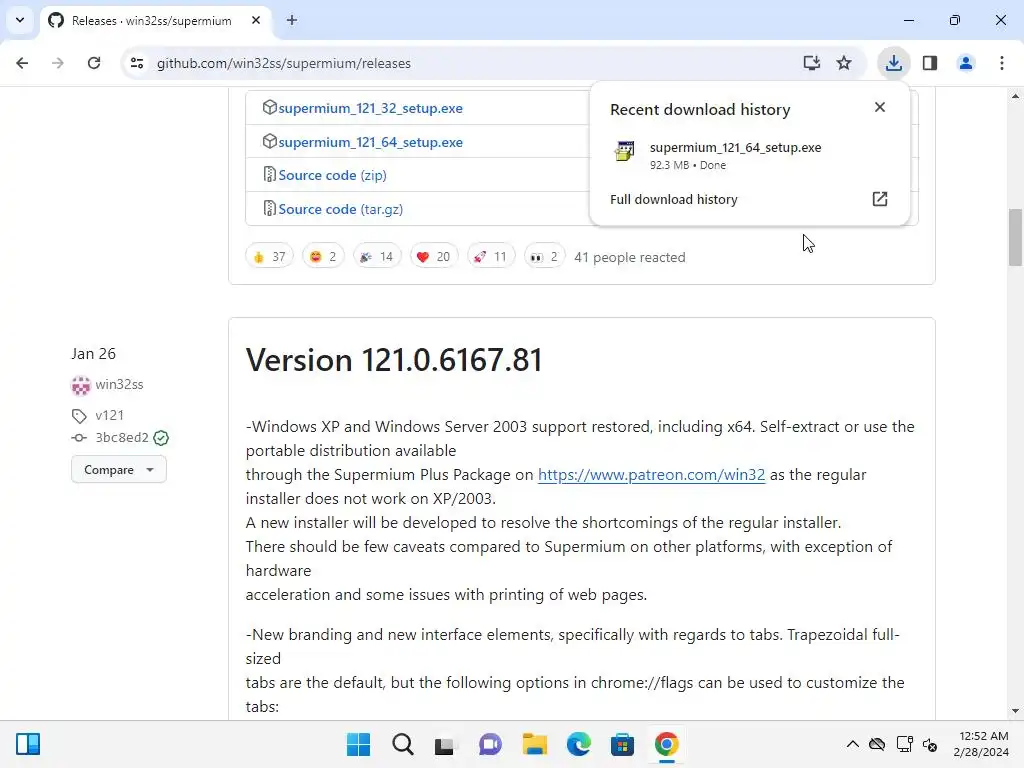Viewport: 1024px width, 768px height.
Task: Open the win32ss author profile
Action: pyautogui.click(x=119, y=385)
